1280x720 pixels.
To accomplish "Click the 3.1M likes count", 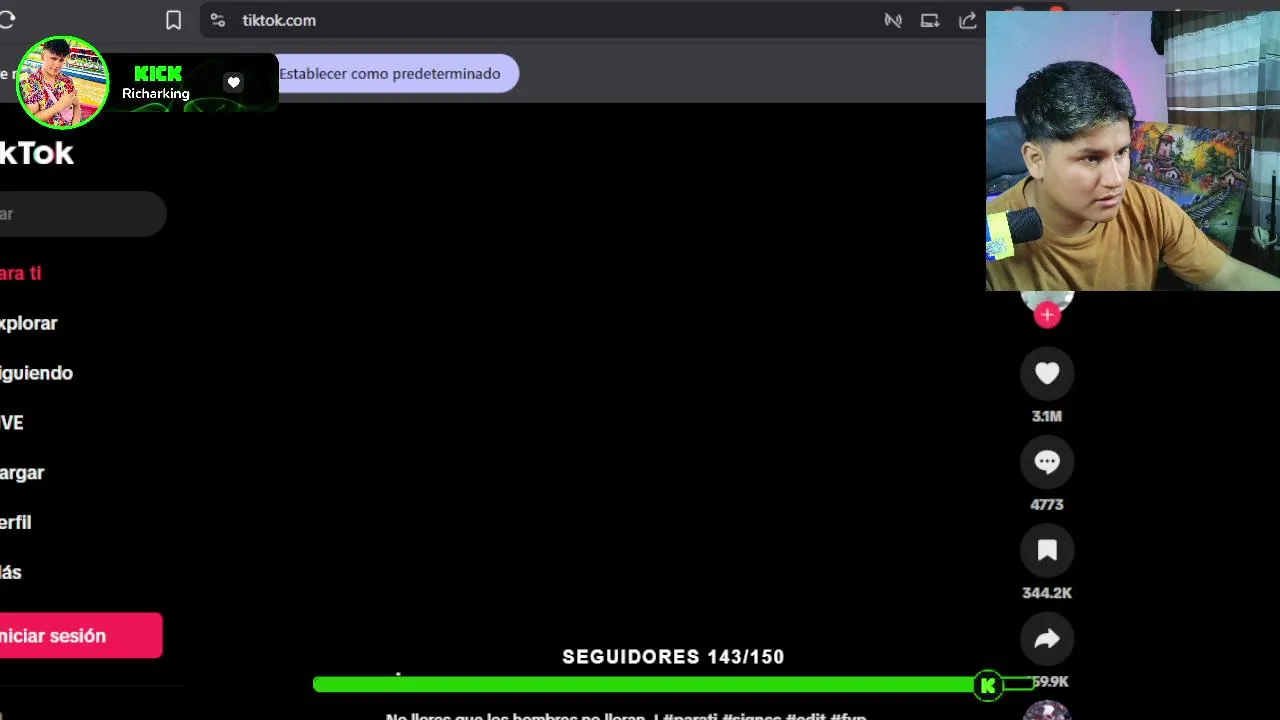I will point(1047,416).
